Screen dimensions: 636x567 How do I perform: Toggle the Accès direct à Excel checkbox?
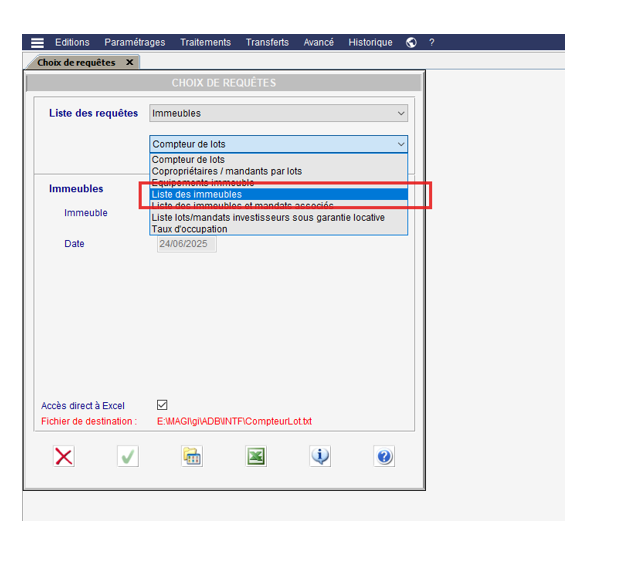click(162, 405)
